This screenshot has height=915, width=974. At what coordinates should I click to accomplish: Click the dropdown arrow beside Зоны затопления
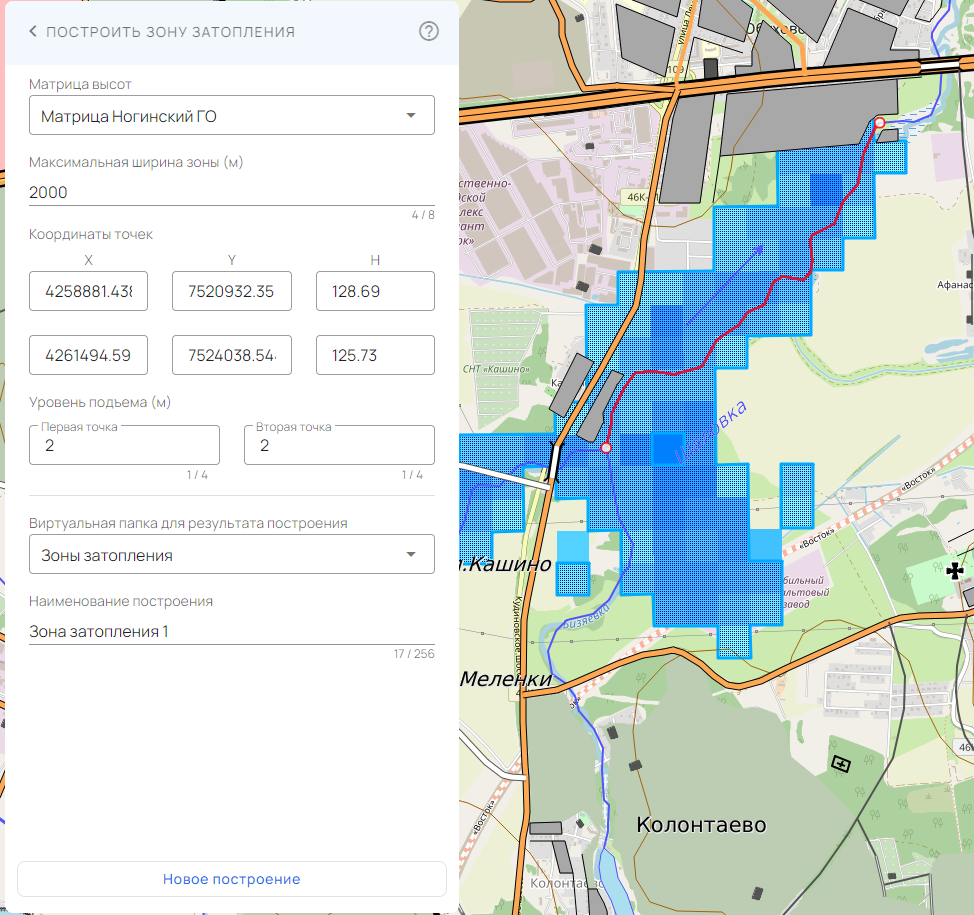pyautogui.click(x=411, y=554)
